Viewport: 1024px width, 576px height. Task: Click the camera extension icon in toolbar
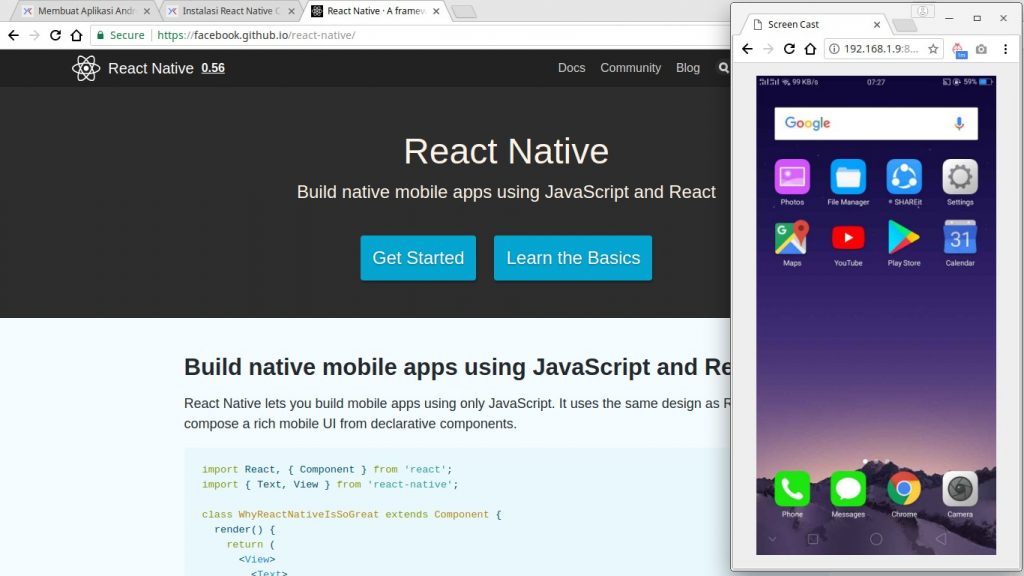[981, 49]
